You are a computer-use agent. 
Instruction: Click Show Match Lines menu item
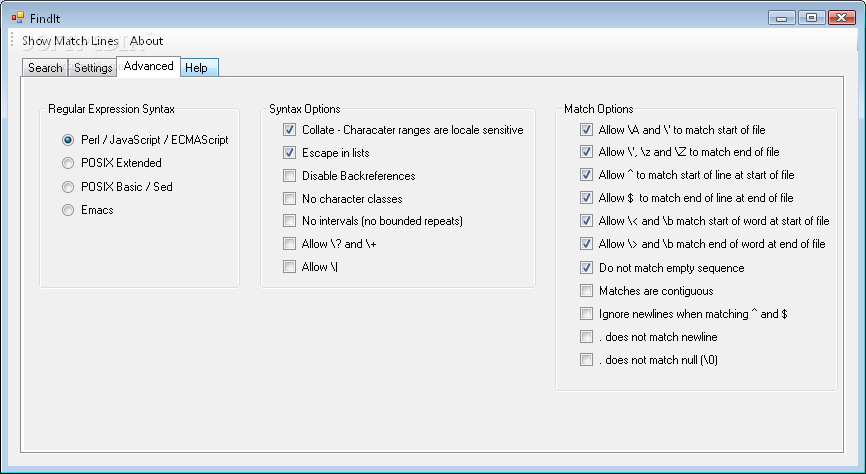coord(70,41)
